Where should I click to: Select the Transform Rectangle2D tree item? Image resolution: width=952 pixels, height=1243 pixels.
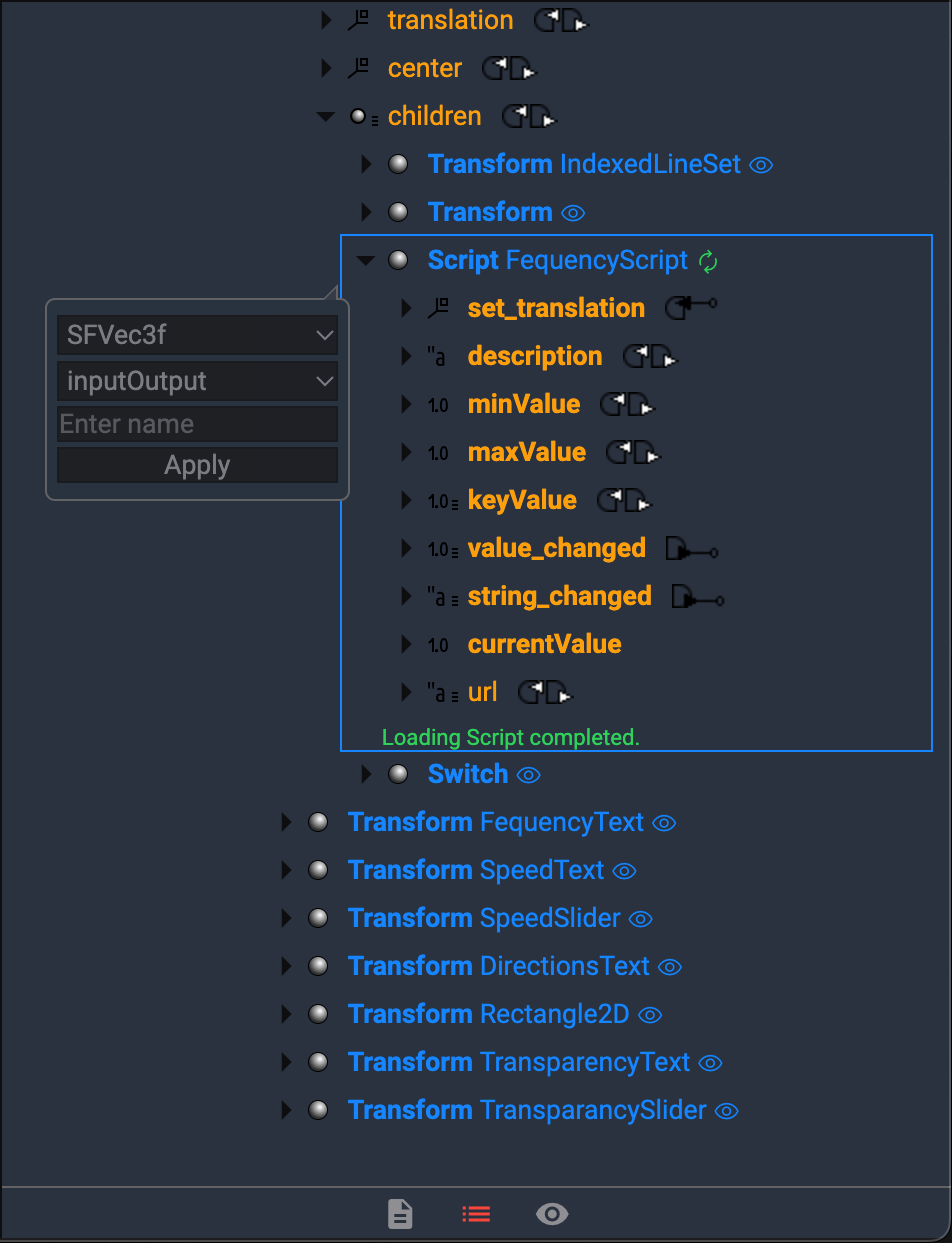(x=488, y=1014)
